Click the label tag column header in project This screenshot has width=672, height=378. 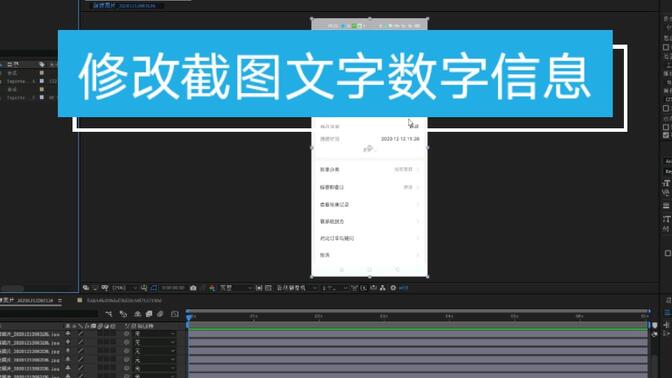[x=42, y=64]
